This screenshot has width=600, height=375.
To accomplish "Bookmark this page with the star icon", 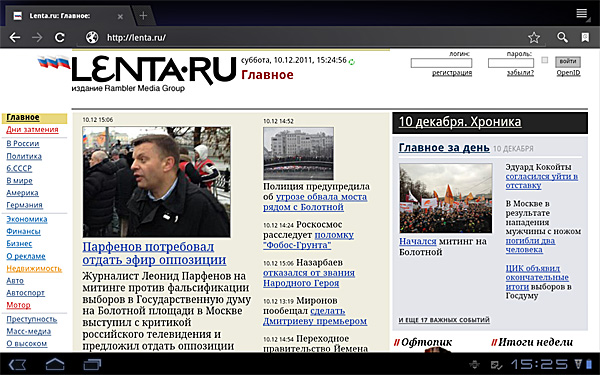I will (534, 38).
